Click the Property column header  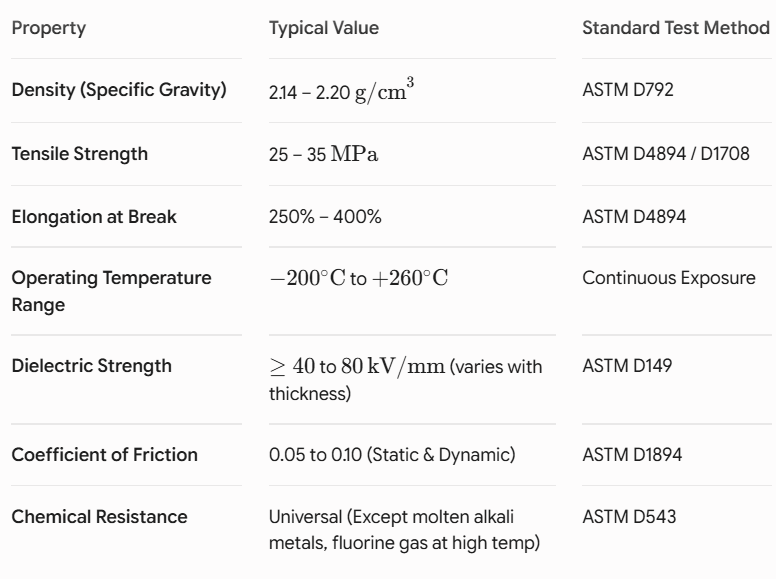click(48, 28)
